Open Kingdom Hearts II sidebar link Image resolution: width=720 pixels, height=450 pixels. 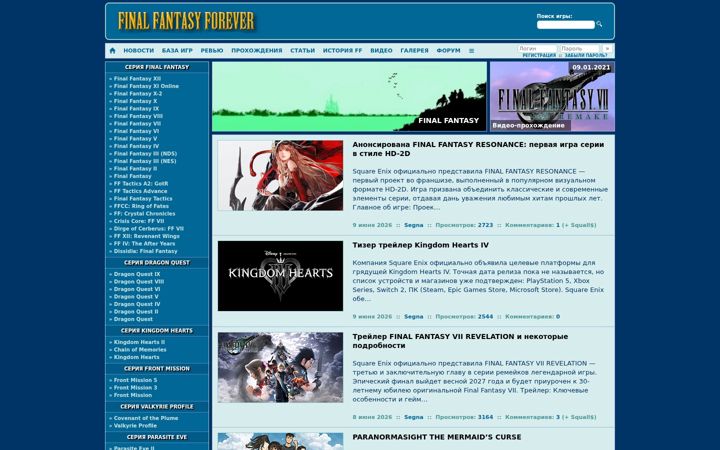[x=139, y=342]
